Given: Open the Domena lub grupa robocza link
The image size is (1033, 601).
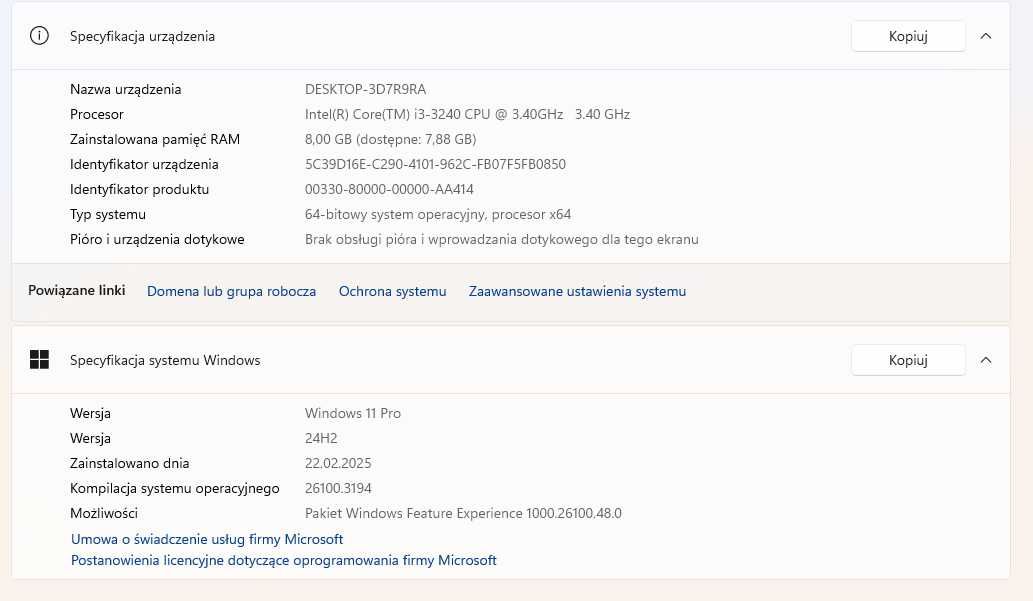Looking at the screenshot, I should click(231, 291).
